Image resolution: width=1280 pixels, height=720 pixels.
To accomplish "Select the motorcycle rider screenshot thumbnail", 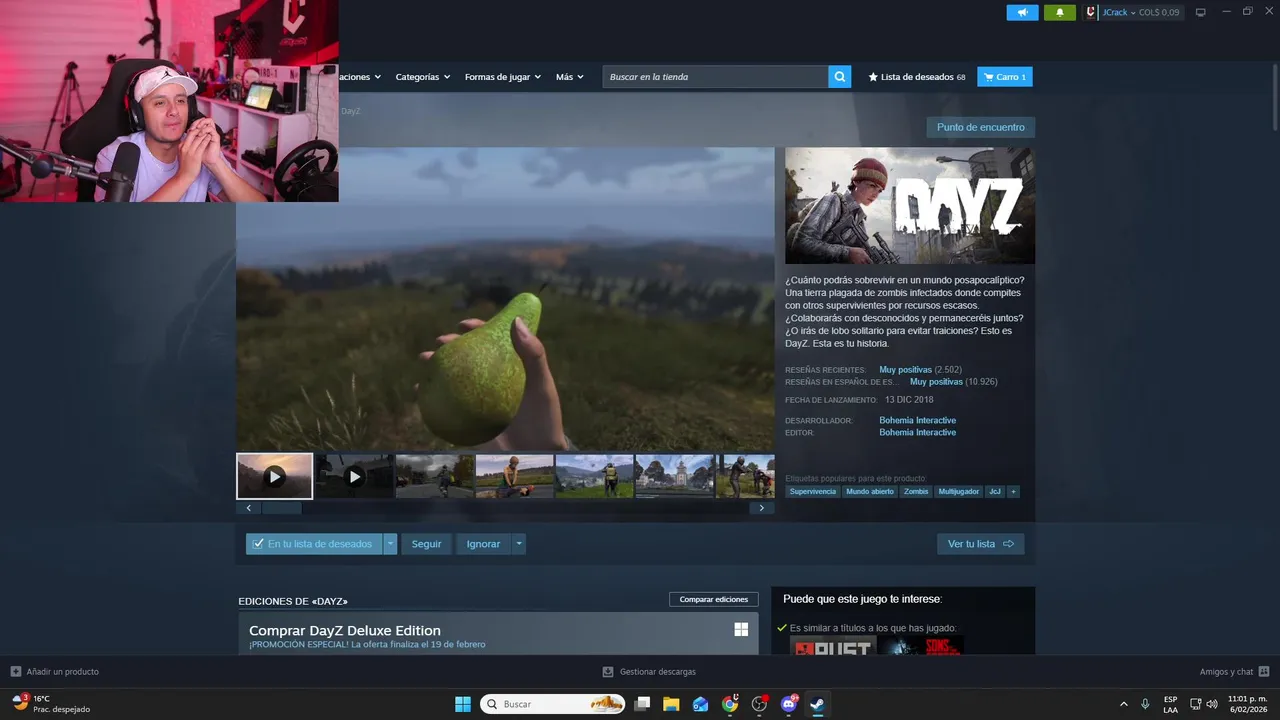I will coord(434,476).
